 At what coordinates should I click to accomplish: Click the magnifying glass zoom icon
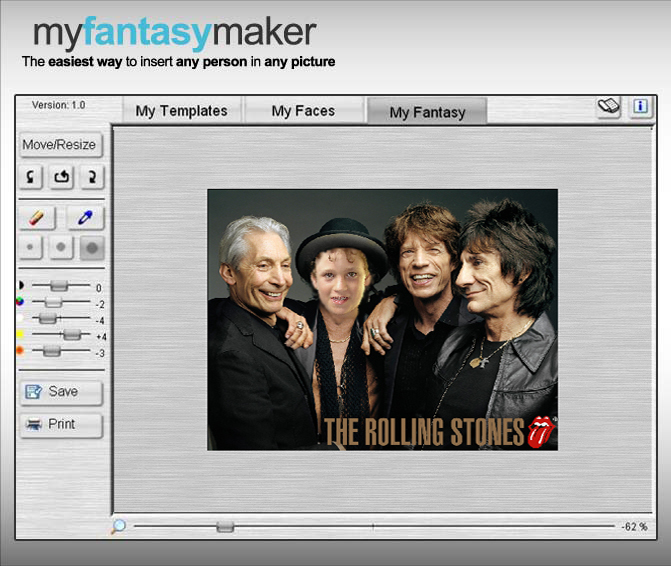tap(118, 527)
